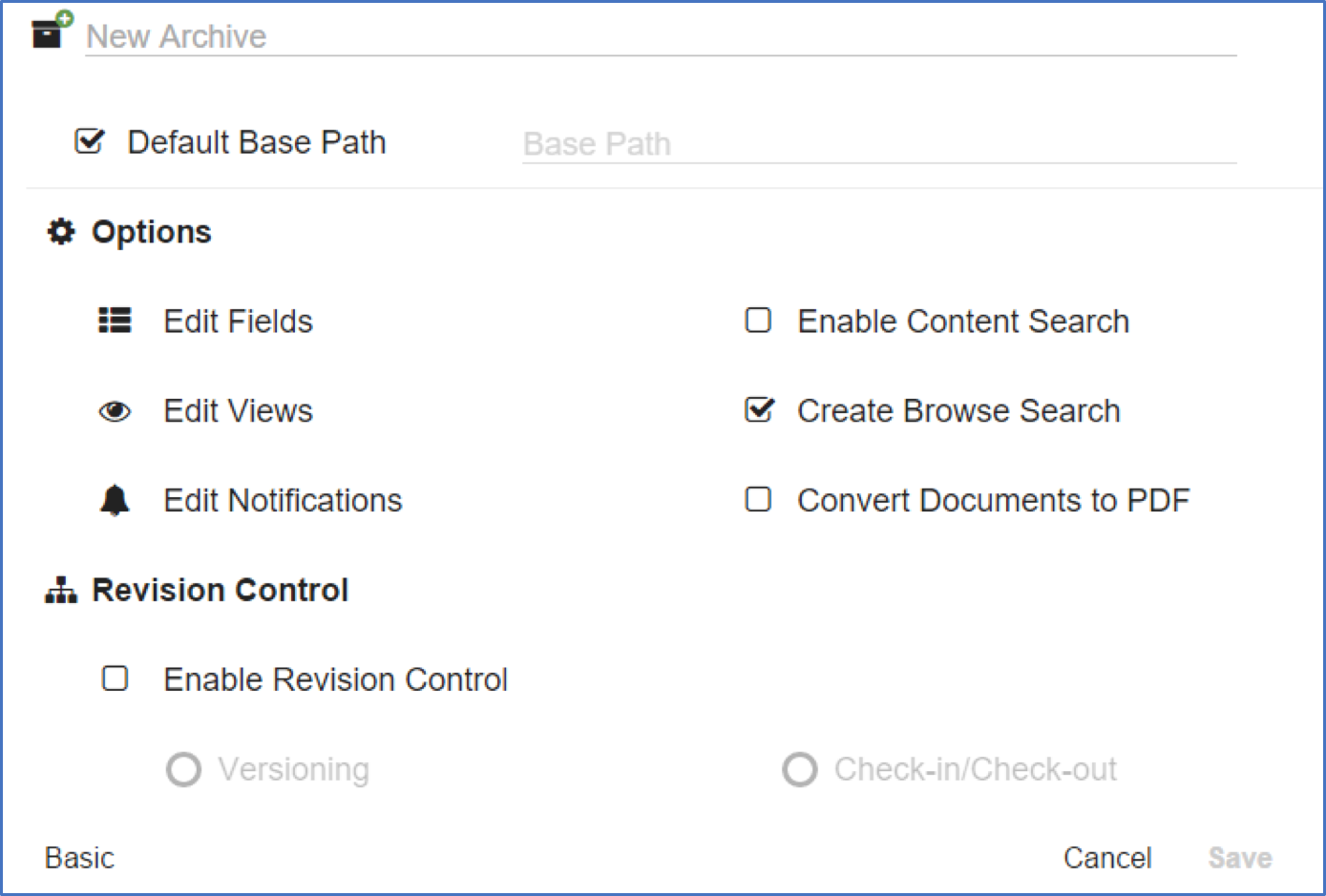Screen dimensions: 1326x896
Task: Click the Edit Views eye icon
Action: (115, 411)
